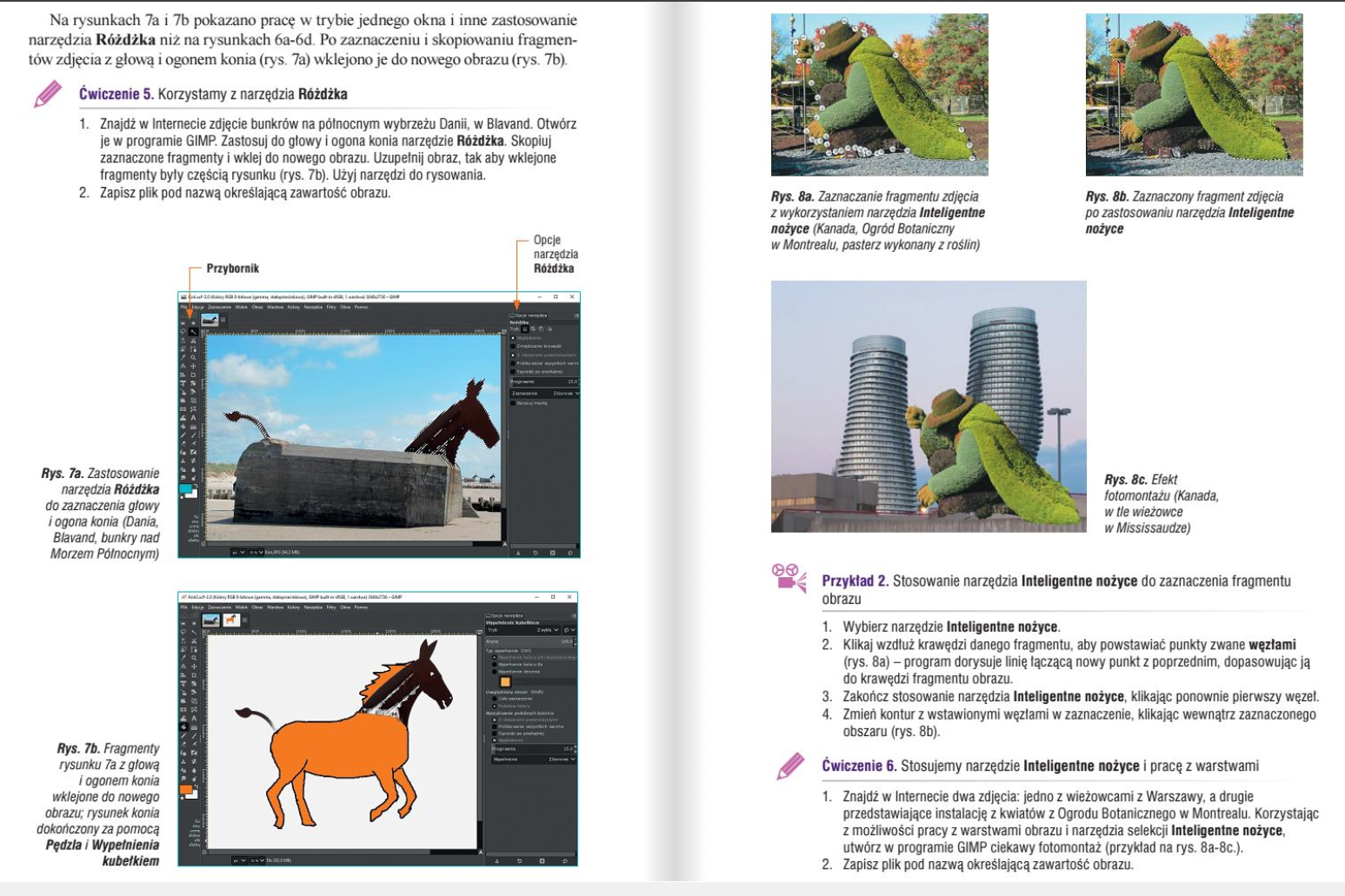Open the Filtry menu in Rys. 7a GIMP window
The image size is (1345, 896).
(x=331, y=307)
